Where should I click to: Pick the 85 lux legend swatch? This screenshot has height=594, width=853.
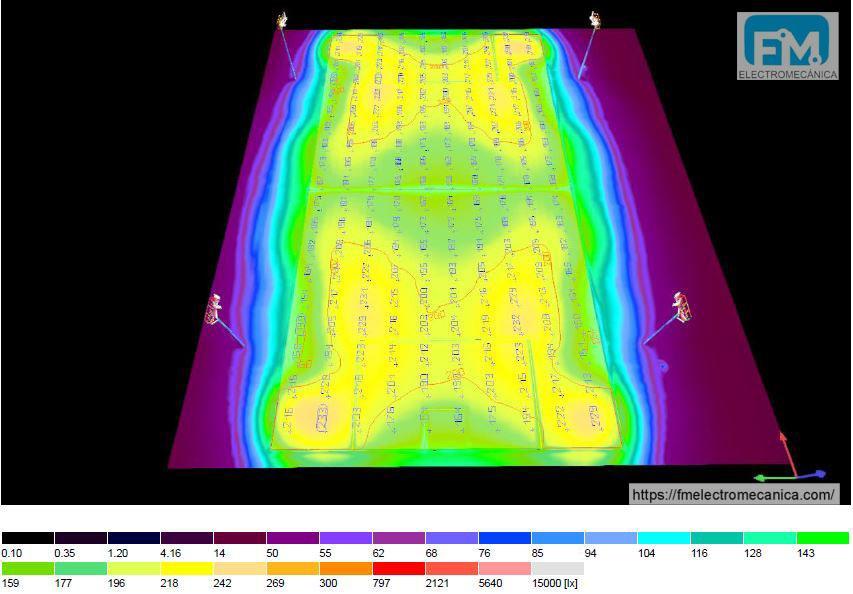point(558,538)
